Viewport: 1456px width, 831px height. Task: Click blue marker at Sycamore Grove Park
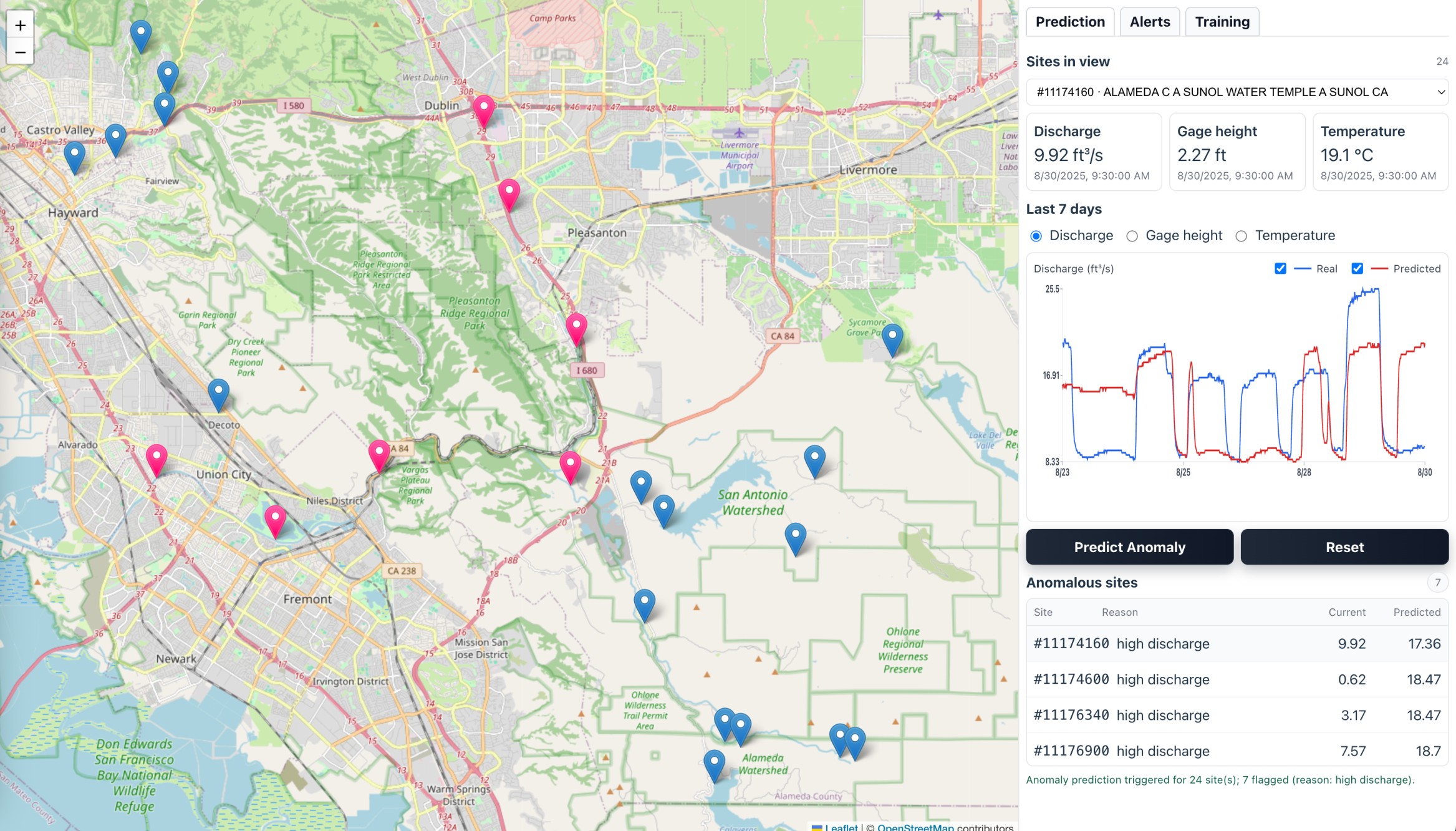(x=892, y=338)
